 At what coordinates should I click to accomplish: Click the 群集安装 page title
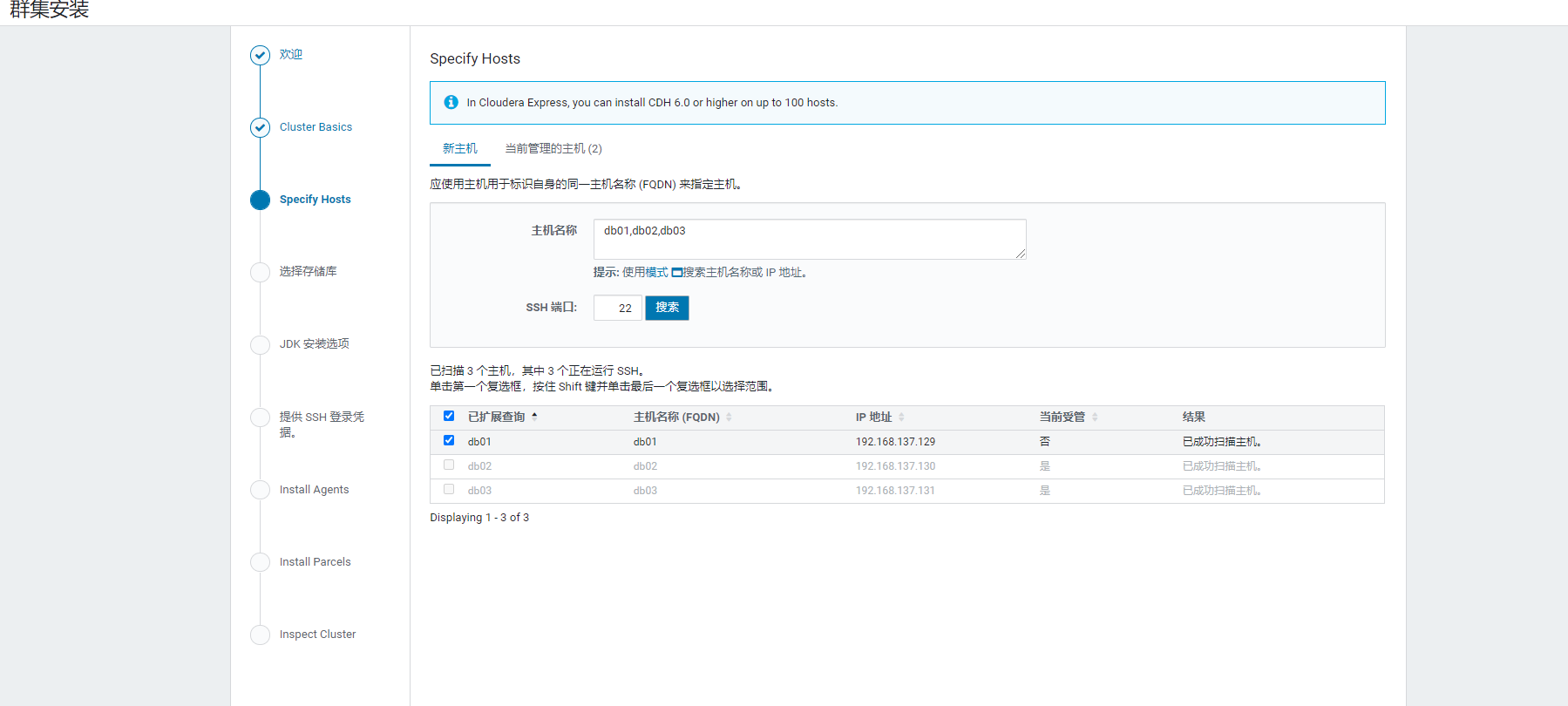50,10
